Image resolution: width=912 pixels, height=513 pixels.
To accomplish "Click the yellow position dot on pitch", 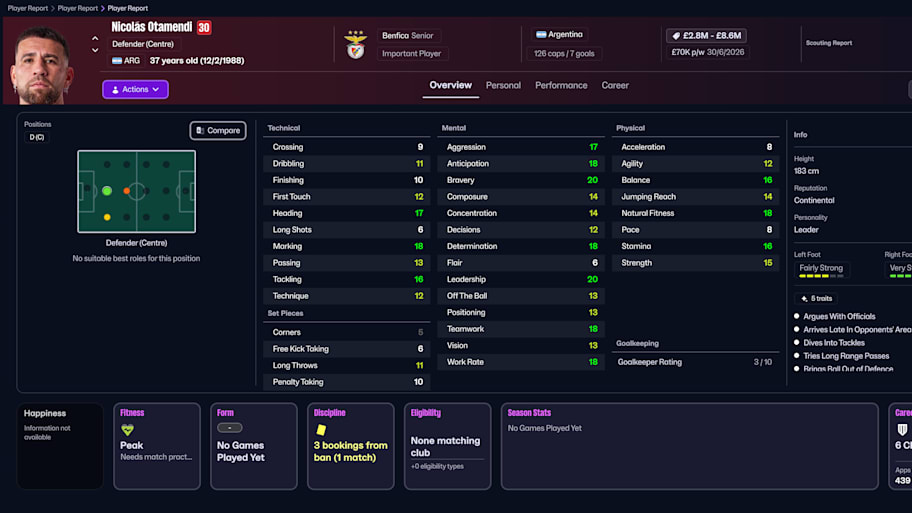I will click(107, 217).
